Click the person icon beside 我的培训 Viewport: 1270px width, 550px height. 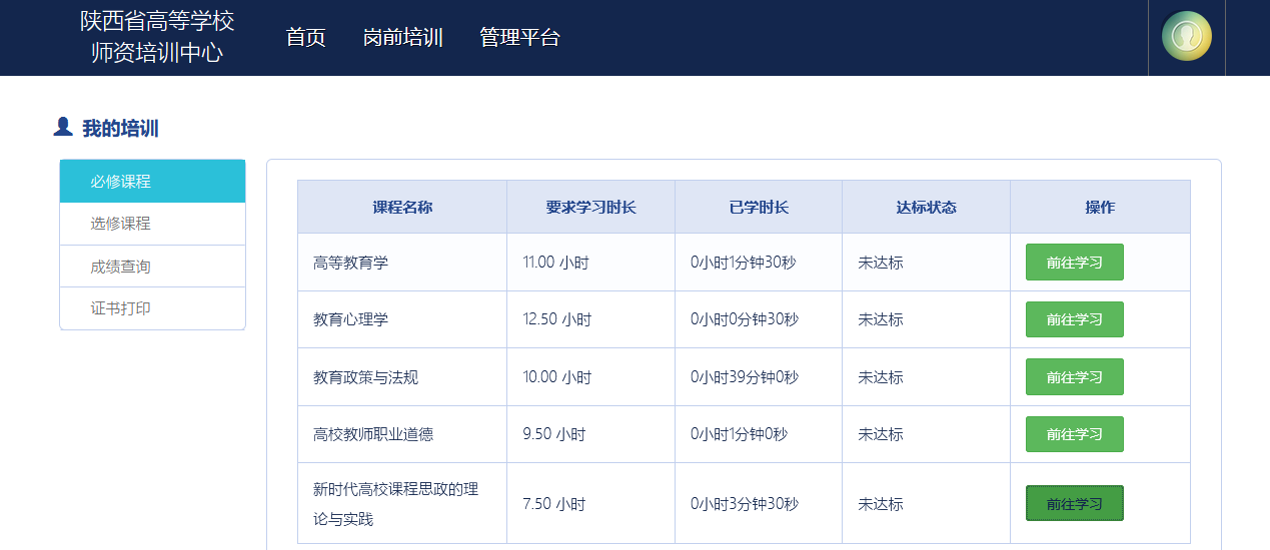[x=63, y=127]
